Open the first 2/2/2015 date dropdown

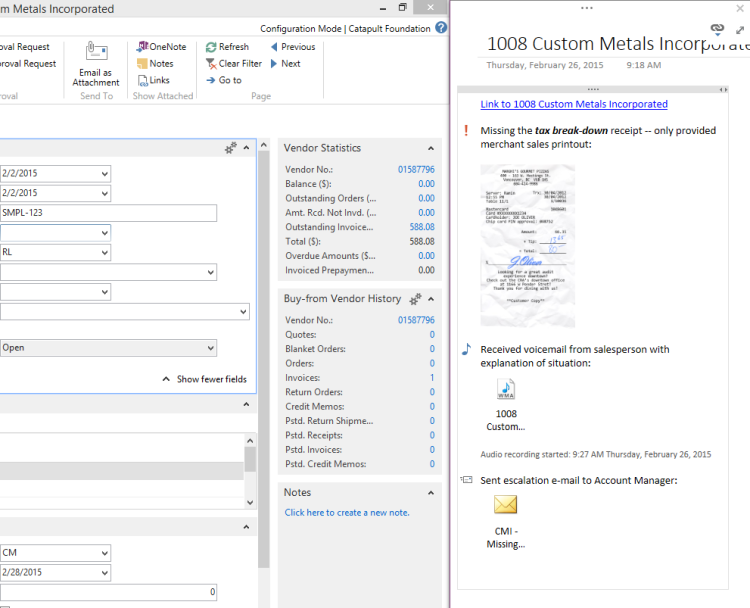pos(105,174)
